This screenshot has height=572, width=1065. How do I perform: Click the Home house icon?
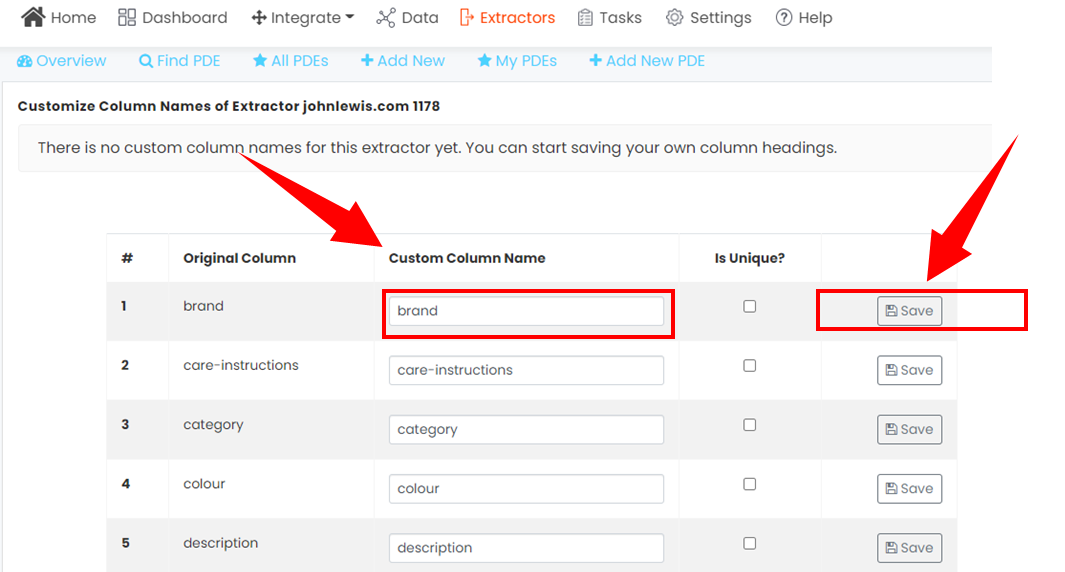tap(33, 17)
